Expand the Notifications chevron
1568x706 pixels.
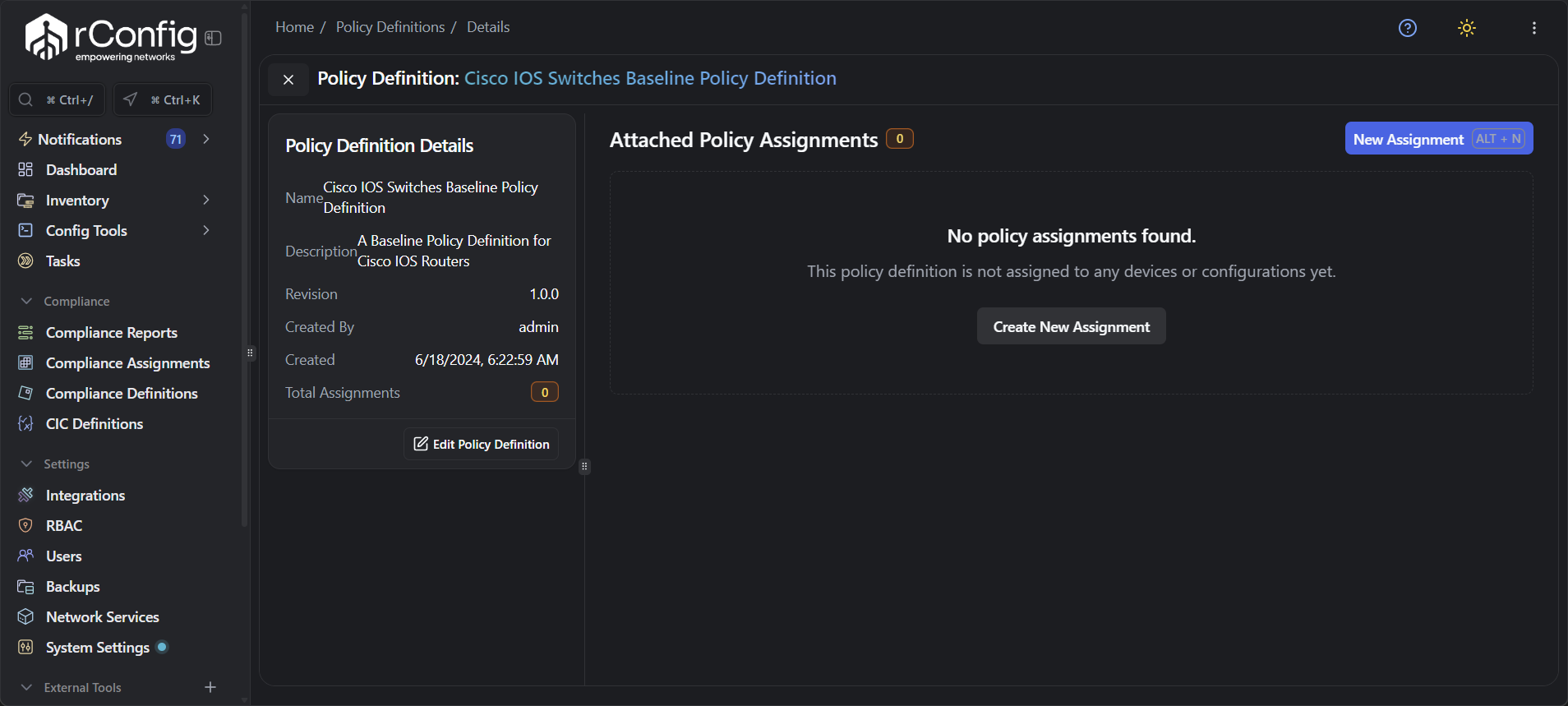coord(206,139)
